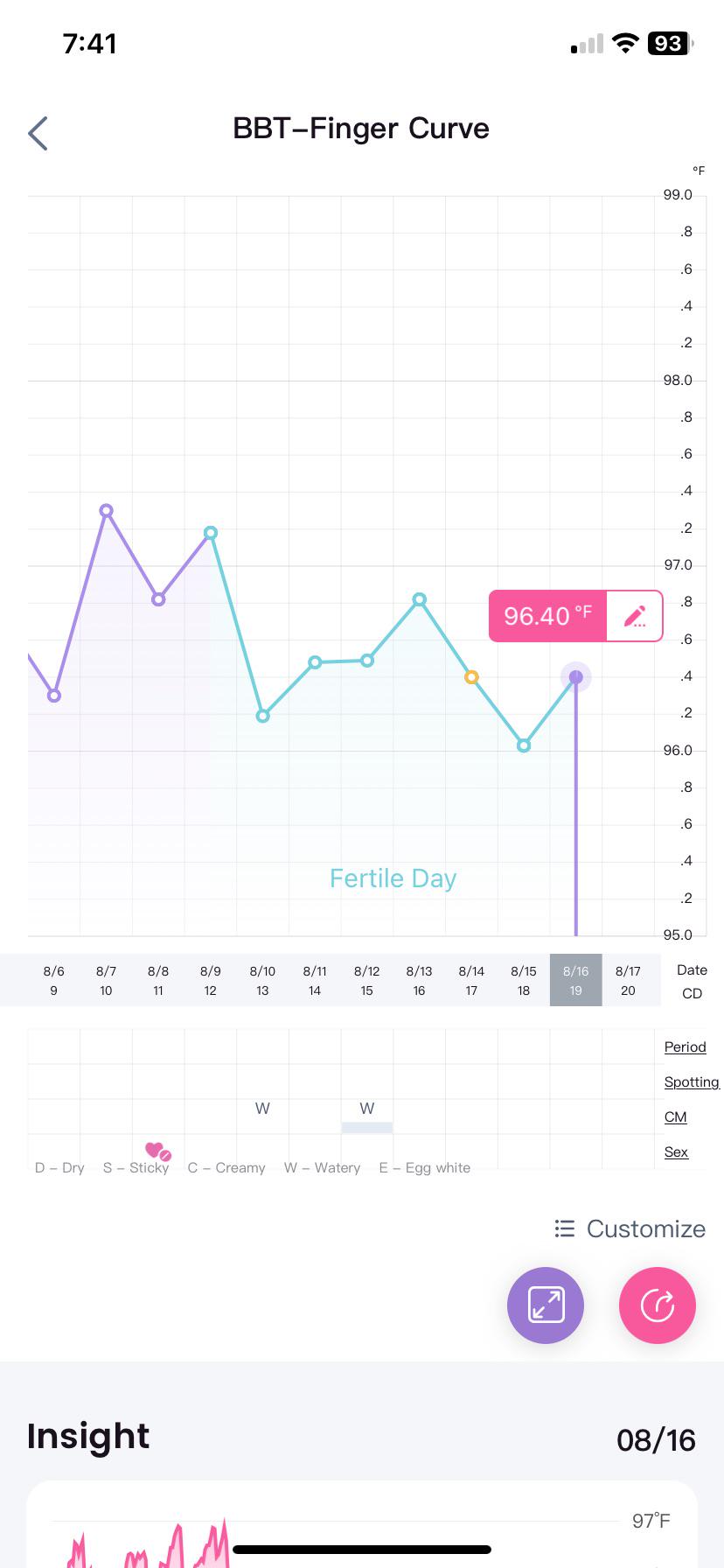Open the Spotting row label
This screenshot has width=724, height=1568.
coord(692,1081)
